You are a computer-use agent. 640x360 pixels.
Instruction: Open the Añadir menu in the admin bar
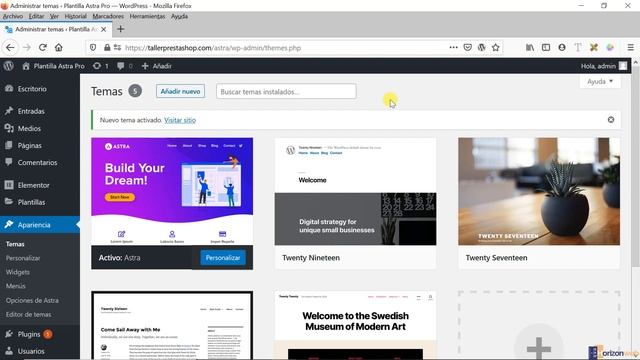(157, 66)
